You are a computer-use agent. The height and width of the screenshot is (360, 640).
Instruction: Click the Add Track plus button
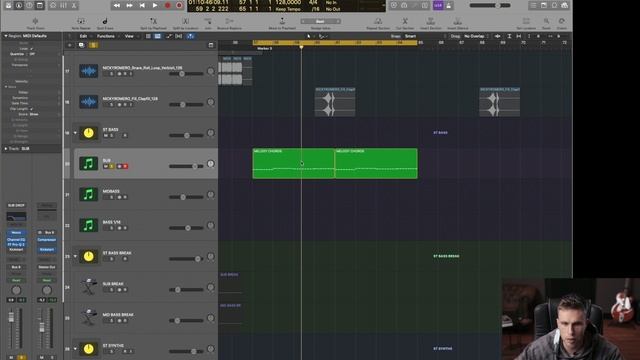pyautogui.click(x=70, y=45)
